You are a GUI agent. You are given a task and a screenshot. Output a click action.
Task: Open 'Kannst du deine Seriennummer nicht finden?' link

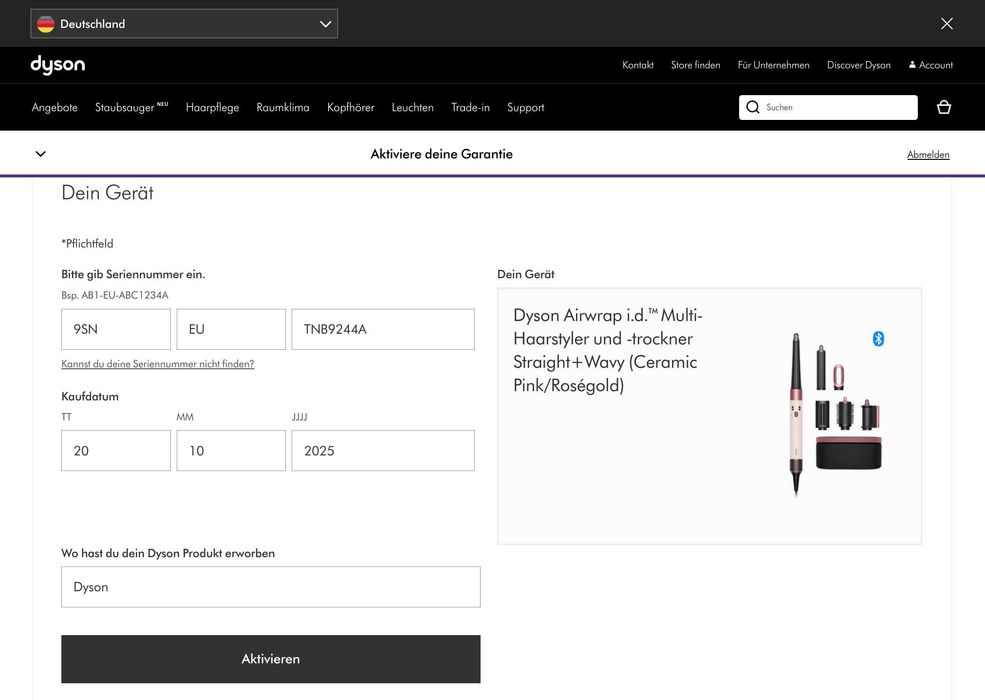coord(157,364)
